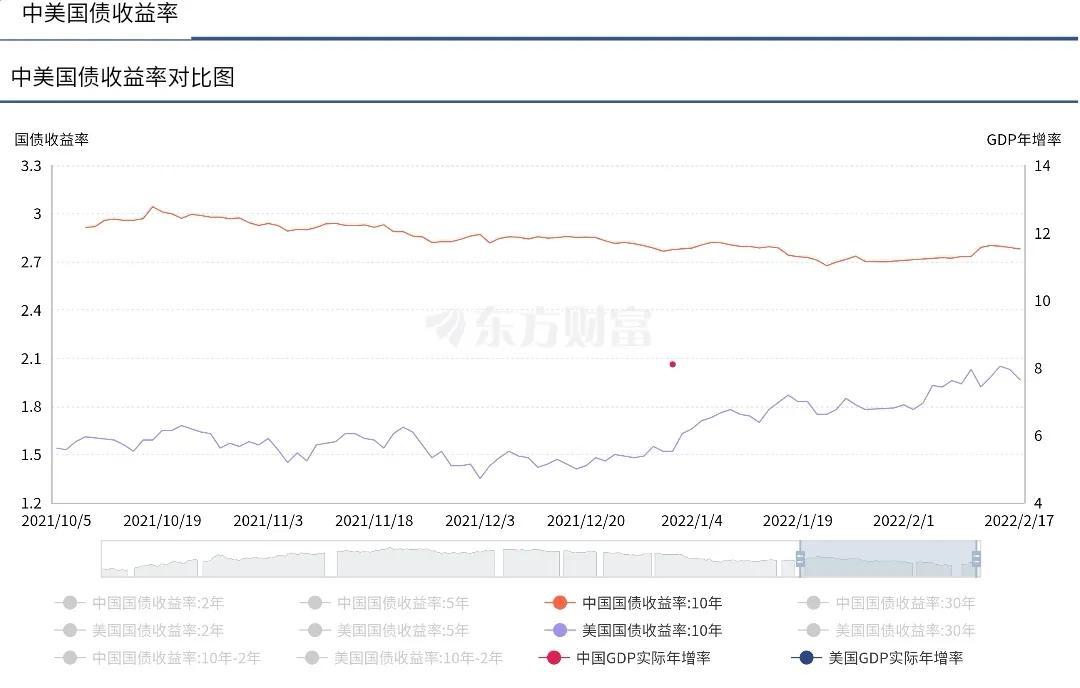The width and height of the screenshot is (1080, 688).
Task: Click right handle of range slider
Action: (976, 558)
